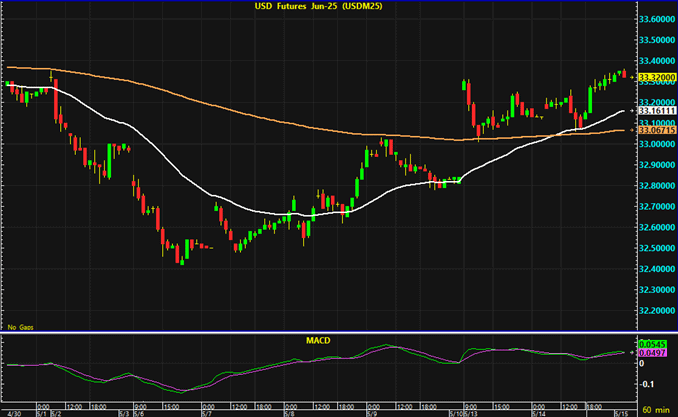Viewport: 678px width, 417px height.
Task: Click the tall red gap-up candle near 5/13
Action: point(467,92)
